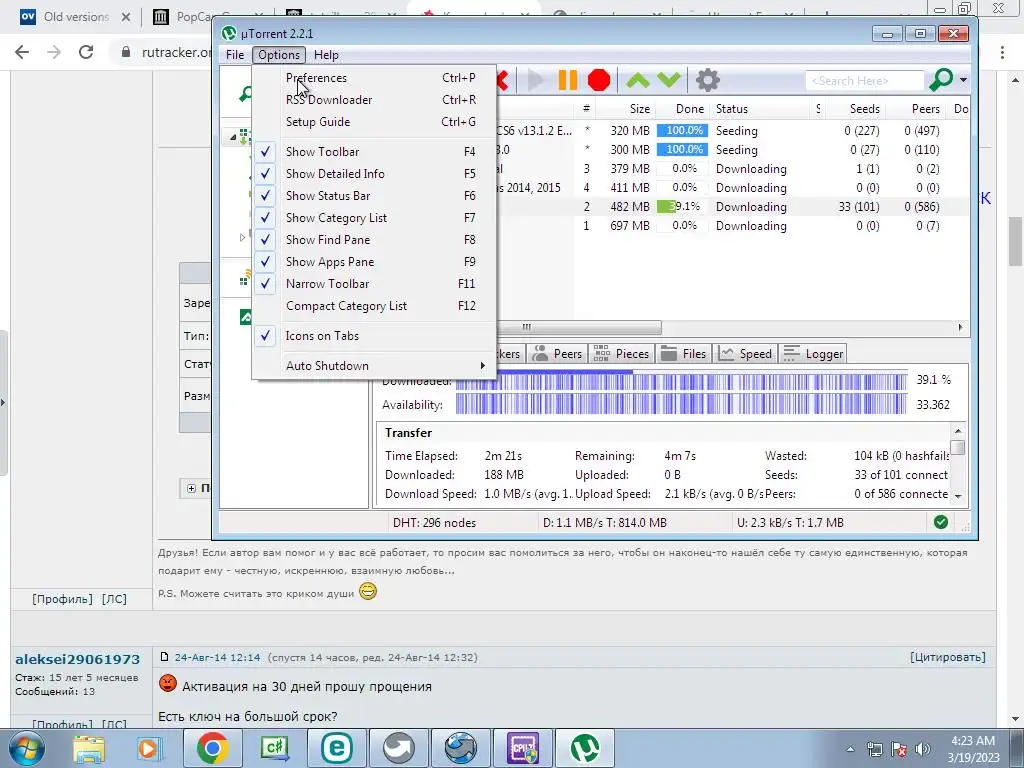Click the Search Here input field

pos(865,80)
